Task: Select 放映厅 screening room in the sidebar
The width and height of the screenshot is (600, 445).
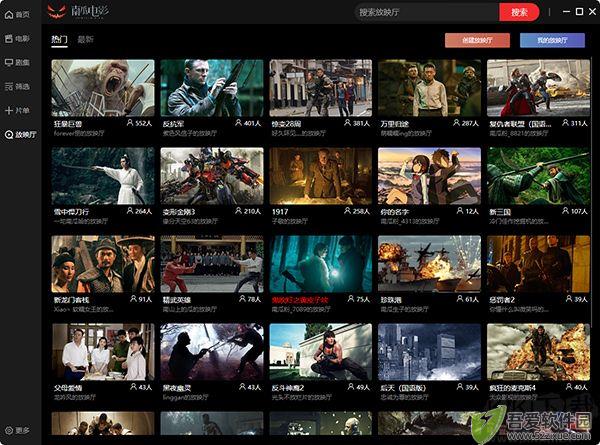Action: pos(21,135)
